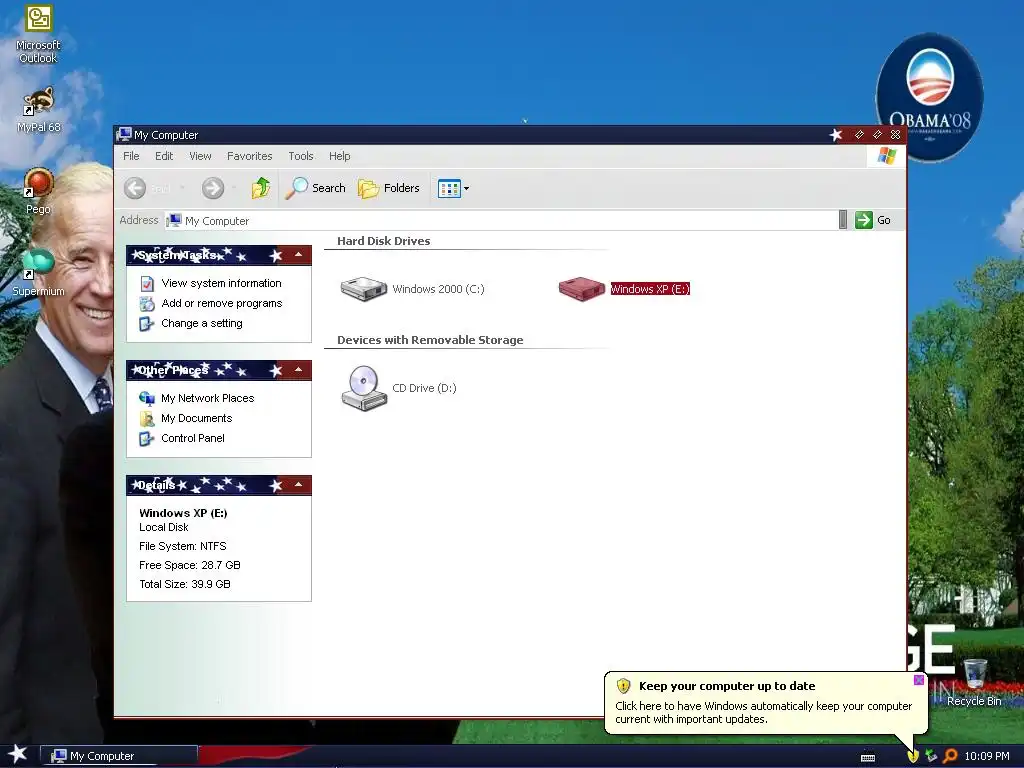Screen dimensions: 1024x768
Task: Click Devices with Removable Storage header
Action: click(x=430, y=340)
